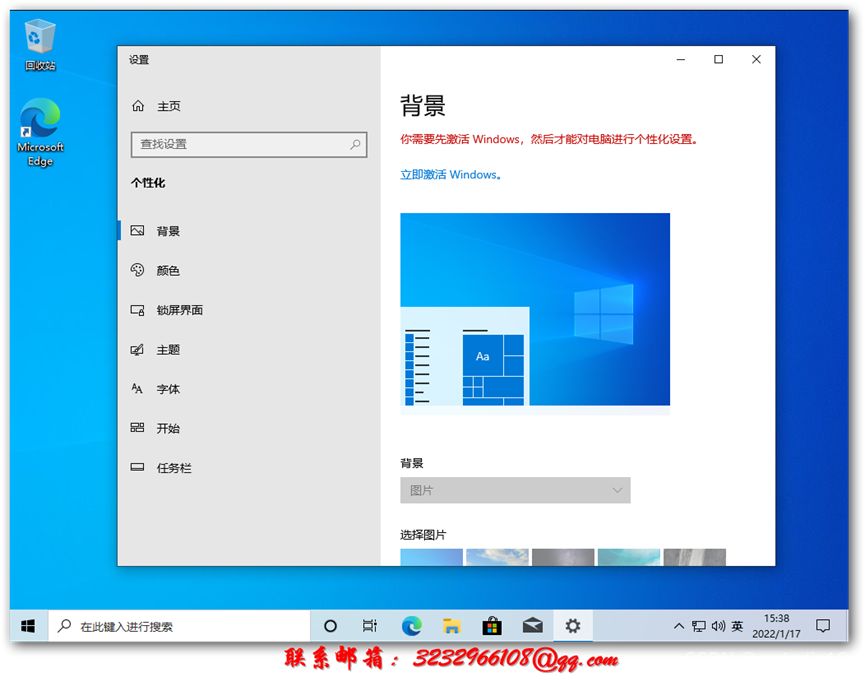Click the Cortana circle icon
This screenshot has height=677, width=865.
pos(330,626)
